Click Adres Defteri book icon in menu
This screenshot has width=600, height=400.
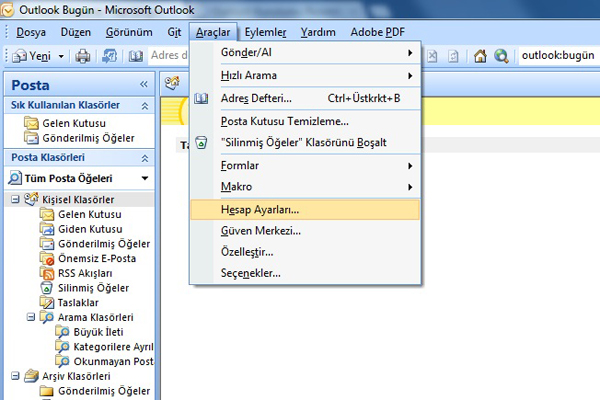pyautogui.click(x=201, y=99)
